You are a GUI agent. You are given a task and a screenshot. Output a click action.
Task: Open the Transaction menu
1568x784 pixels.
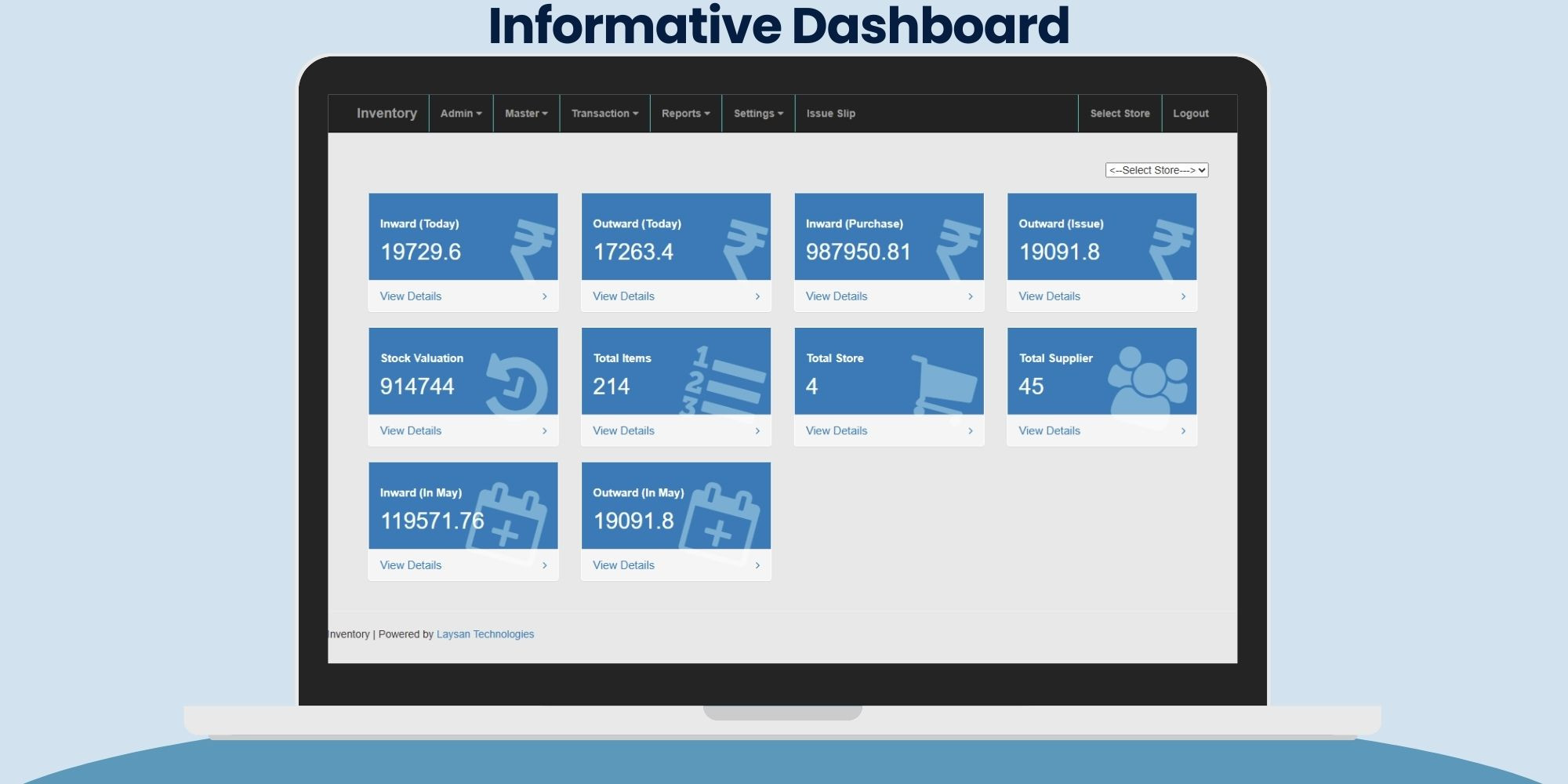point(604,114)
